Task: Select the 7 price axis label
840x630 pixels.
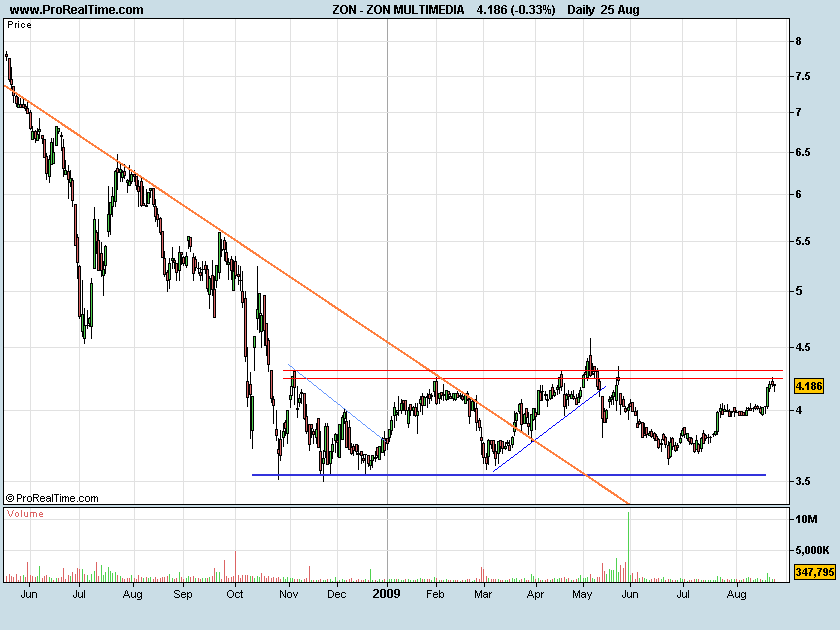Action: [x=799, y=112]
